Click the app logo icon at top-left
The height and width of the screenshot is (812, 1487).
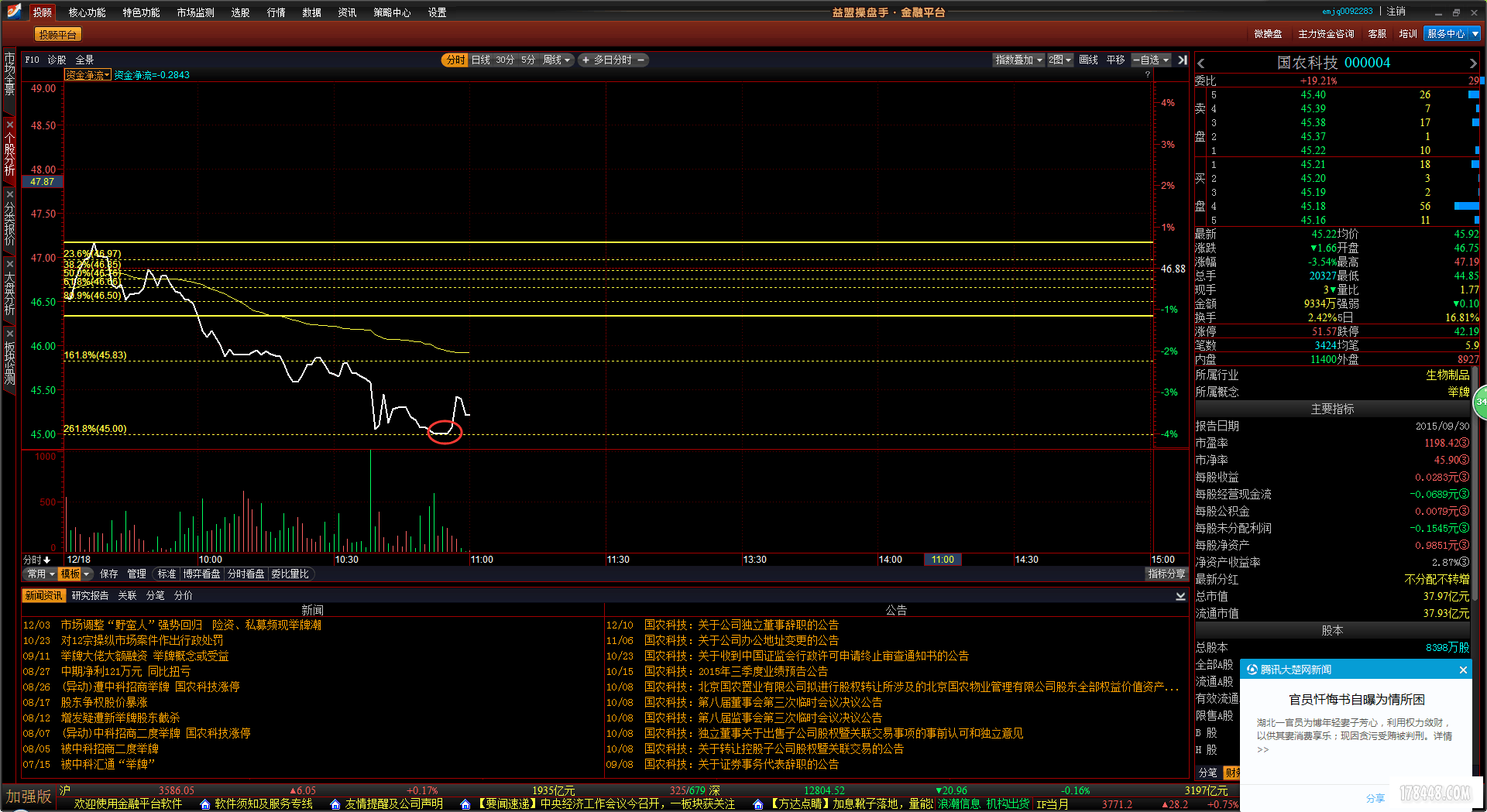(x=13, y=12)
